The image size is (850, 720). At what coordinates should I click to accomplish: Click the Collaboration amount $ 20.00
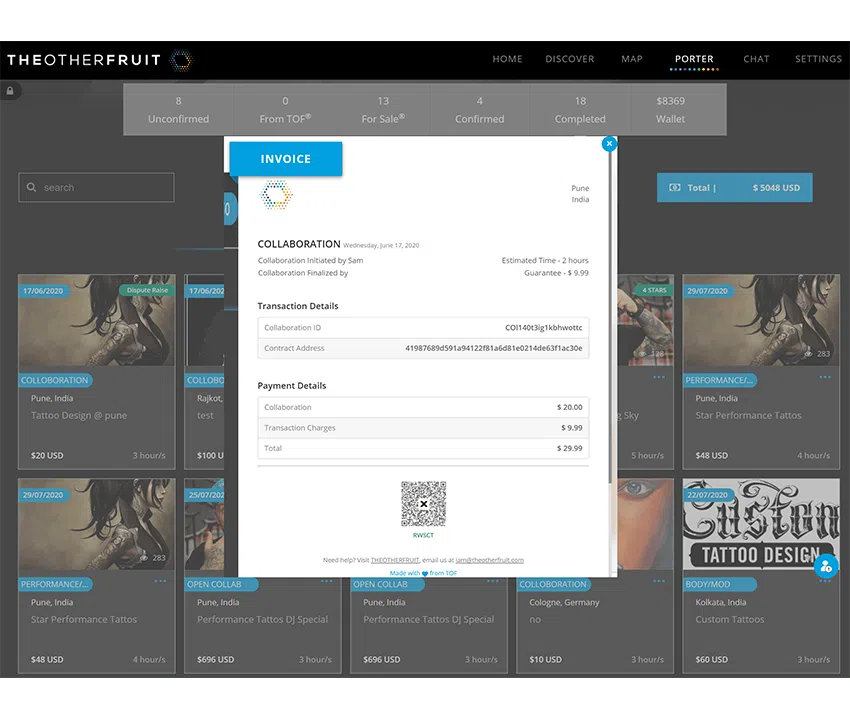click(570, 407)
